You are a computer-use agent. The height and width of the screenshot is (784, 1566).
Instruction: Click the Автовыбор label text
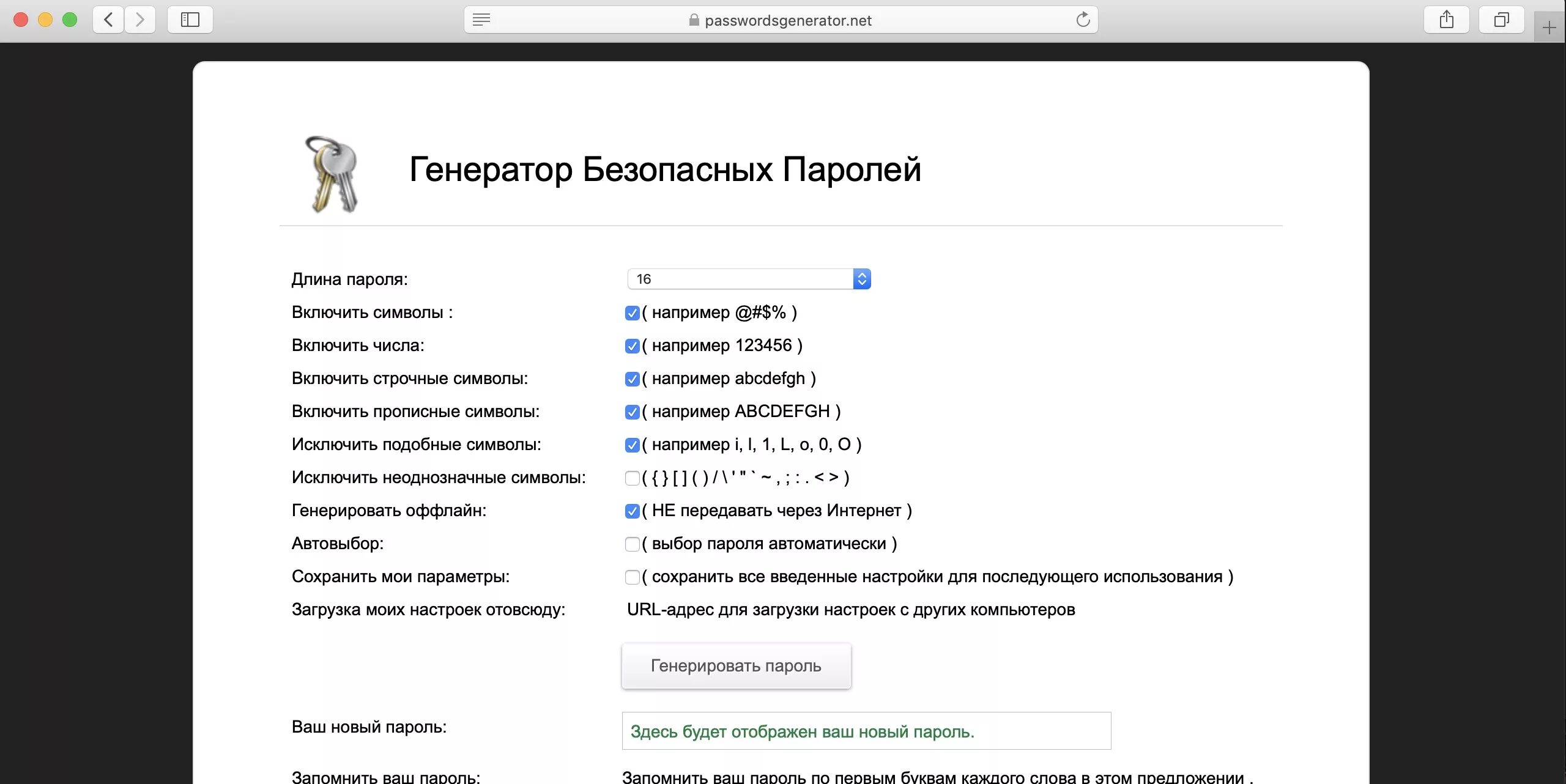coord(338,544)
